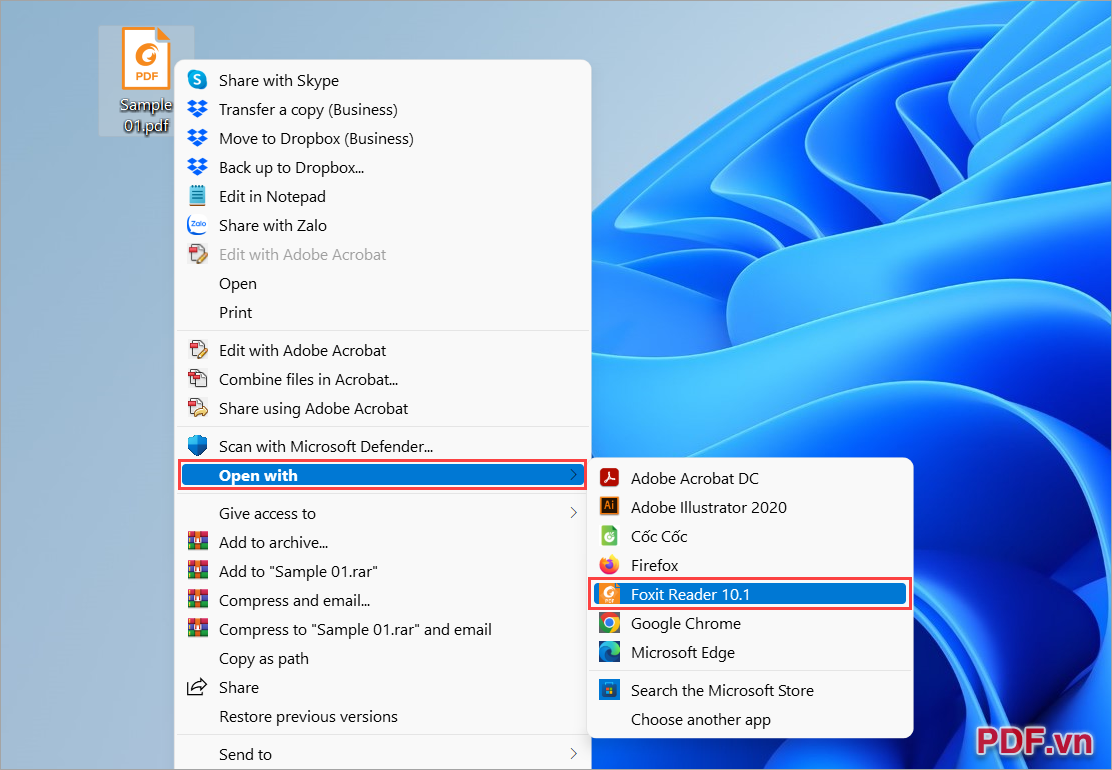Click the Dropbox icon beside Move to Dropbox
Screen dimensions: 1112x770
pos(197,138)
